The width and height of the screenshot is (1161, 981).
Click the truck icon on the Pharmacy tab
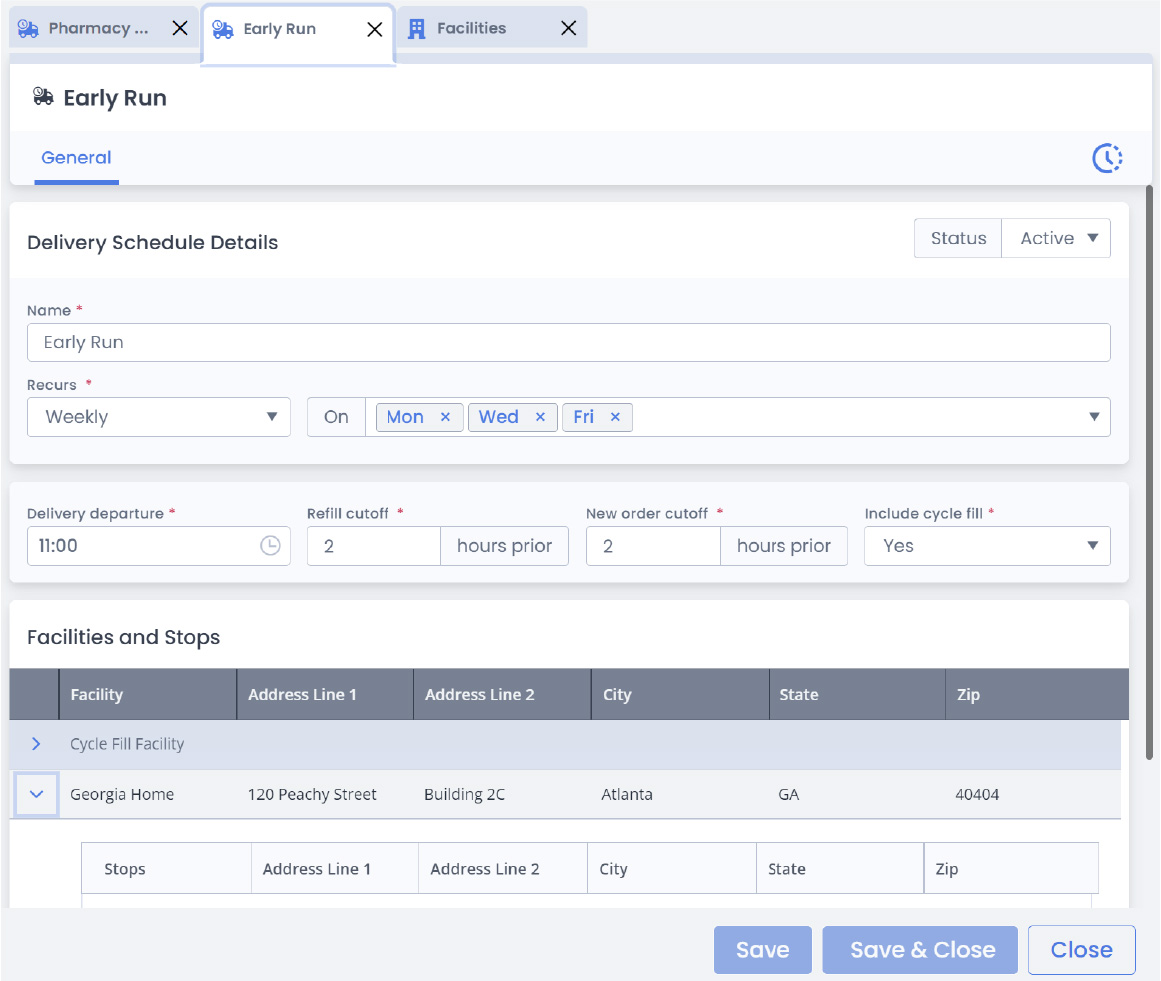pos(27,28)
